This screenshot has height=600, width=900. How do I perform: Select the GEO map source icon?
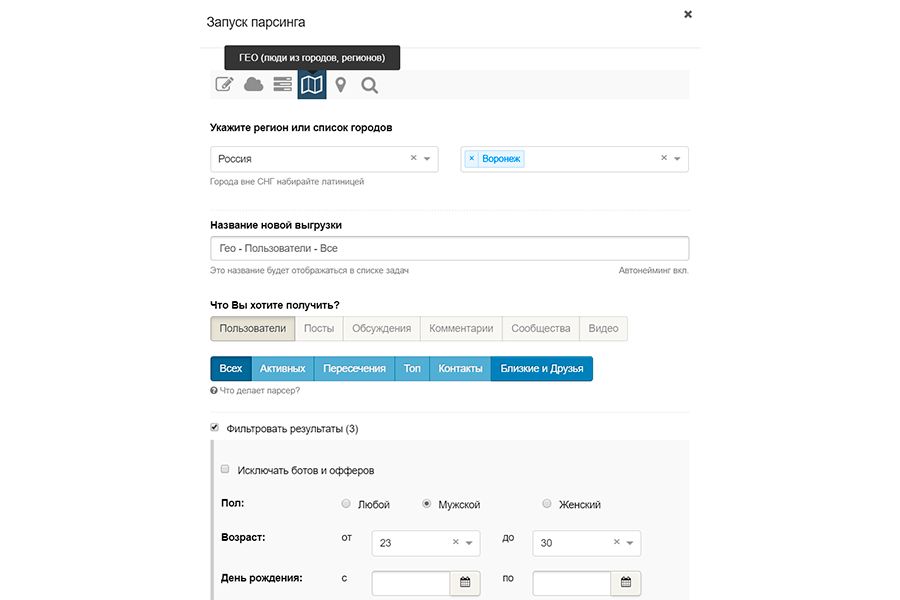coord(312,84)
